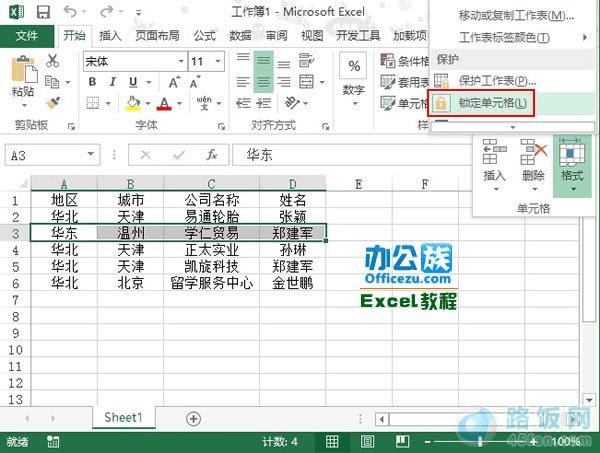Screen dimensions: 600x453
Task: Toggle center horizontal alignment
Action: click(x=263, y=82)
